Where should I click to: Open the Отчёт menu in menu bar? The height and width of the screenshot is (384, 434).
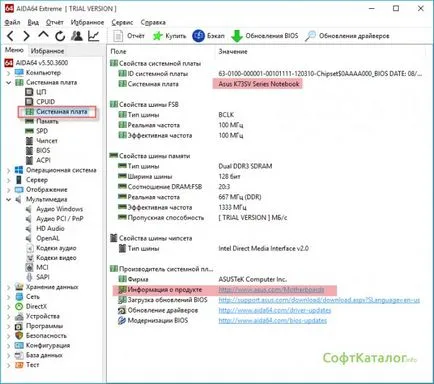[x=55, y=22]
